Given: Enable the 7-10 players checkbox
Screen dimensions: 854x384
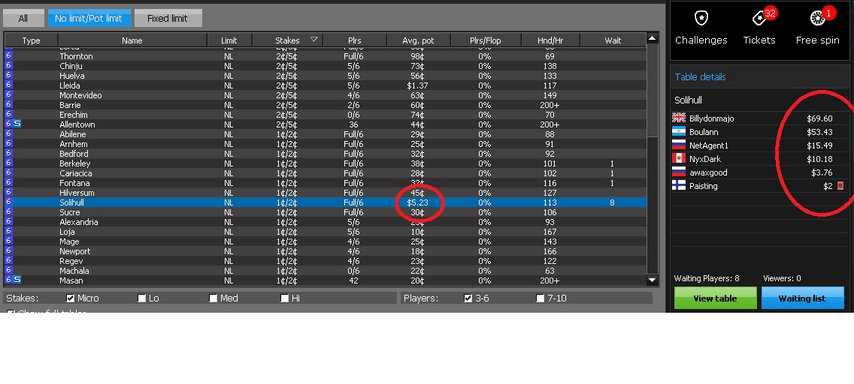Looking at the screenshot, I should coord(540,298).
